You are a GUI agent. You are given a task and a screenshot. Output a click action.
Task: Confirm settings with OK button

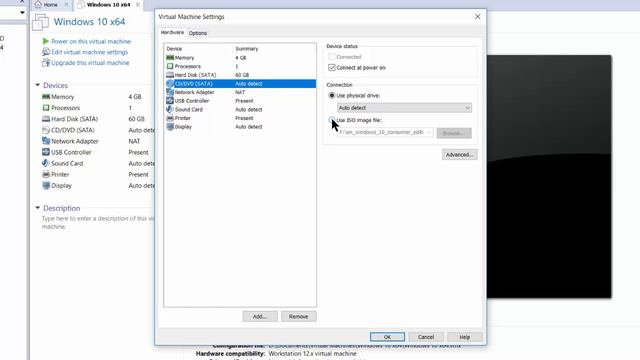point(387,337)
